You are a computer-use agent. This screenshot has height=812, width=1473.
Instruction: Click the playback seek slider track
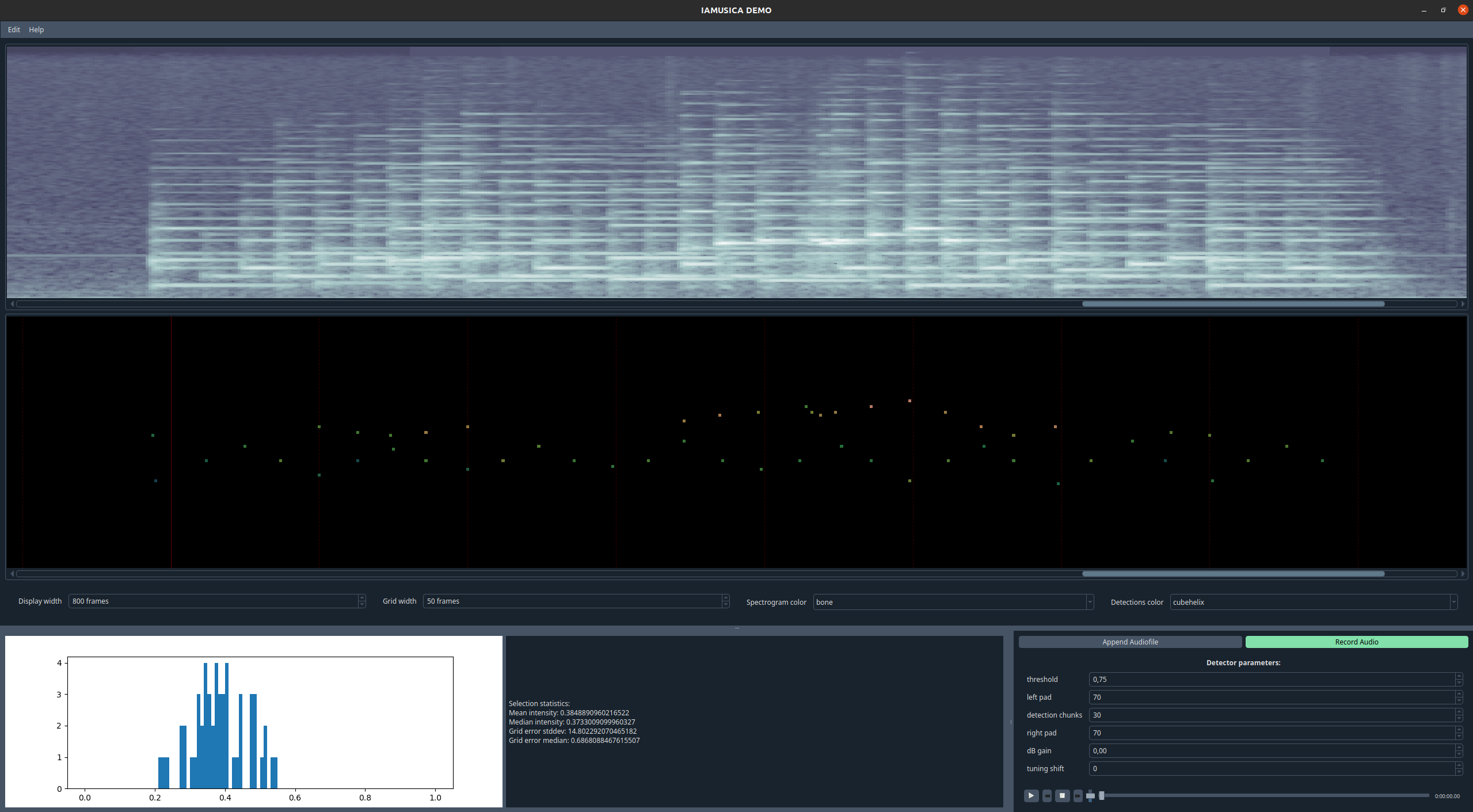(x=1266, y=795)
